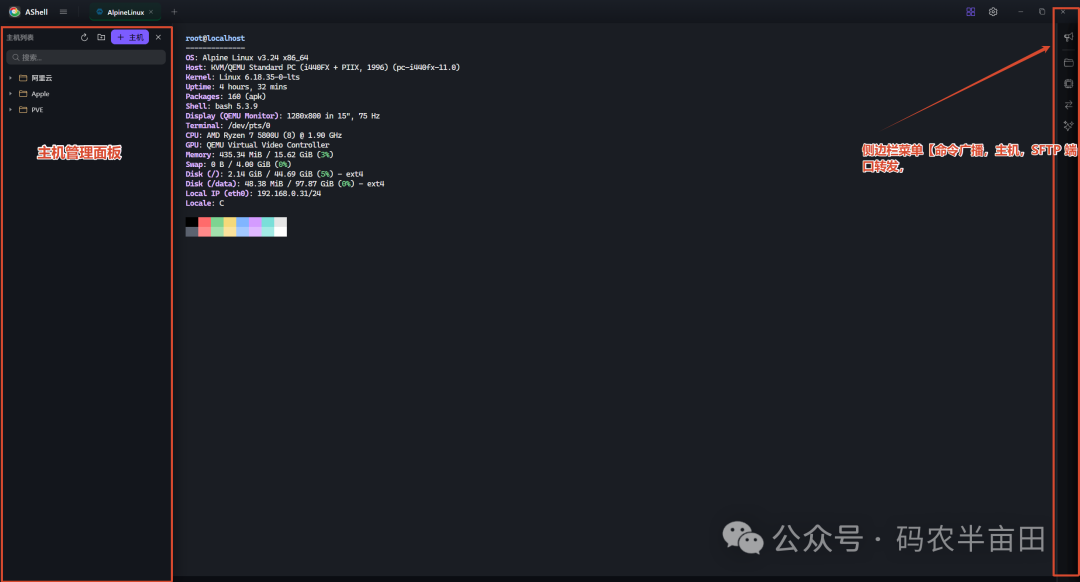
Task: Open the folder icon in right sidebar
Action: 1068,63
